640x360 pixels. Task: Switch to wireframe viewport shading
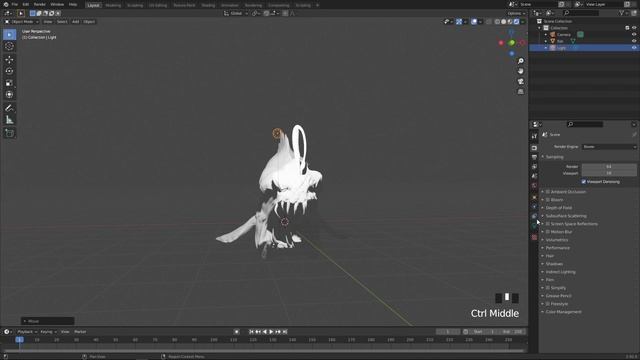point(497,22)
